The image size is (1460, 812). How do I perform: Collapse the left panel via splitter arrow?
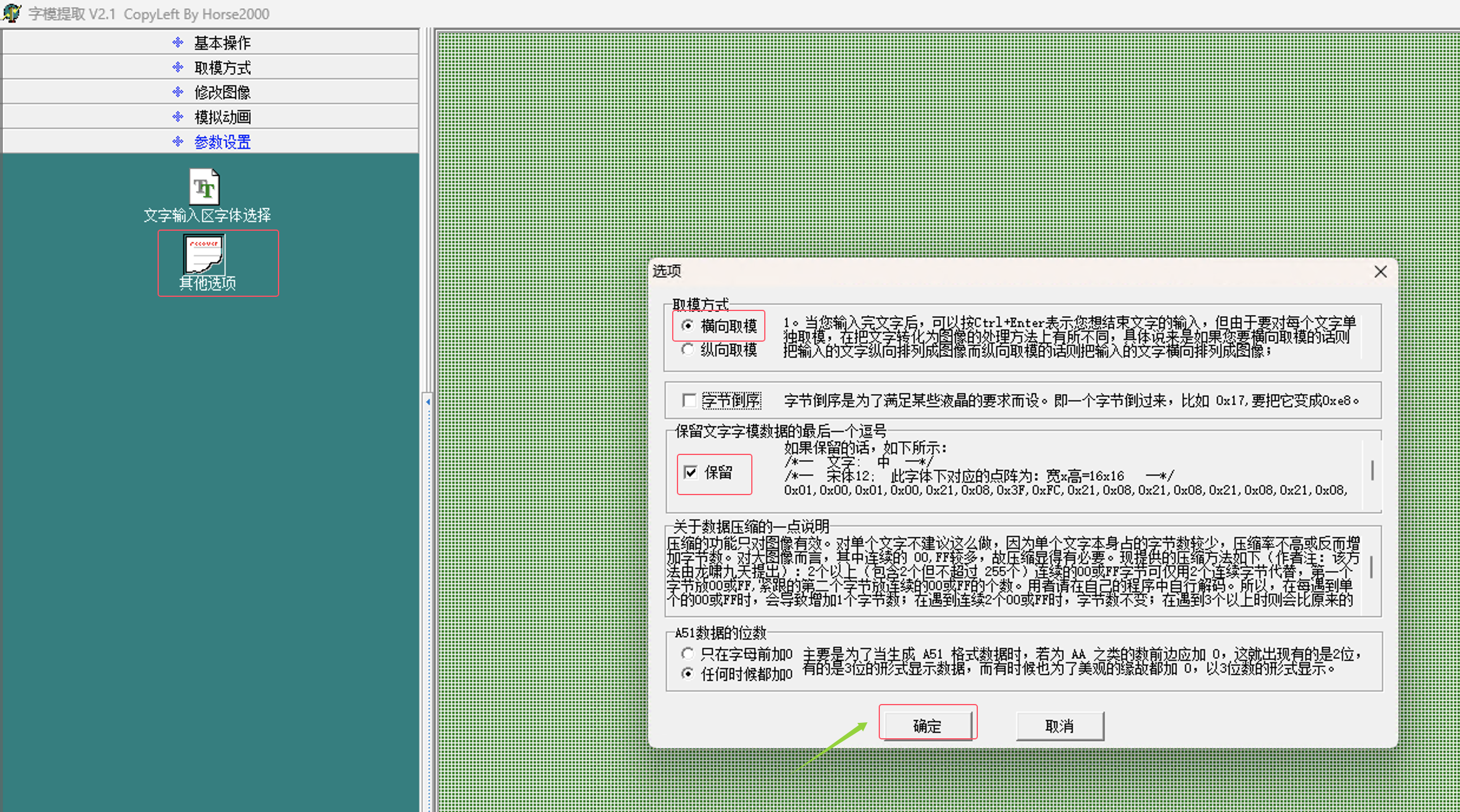tap(428, 402)
